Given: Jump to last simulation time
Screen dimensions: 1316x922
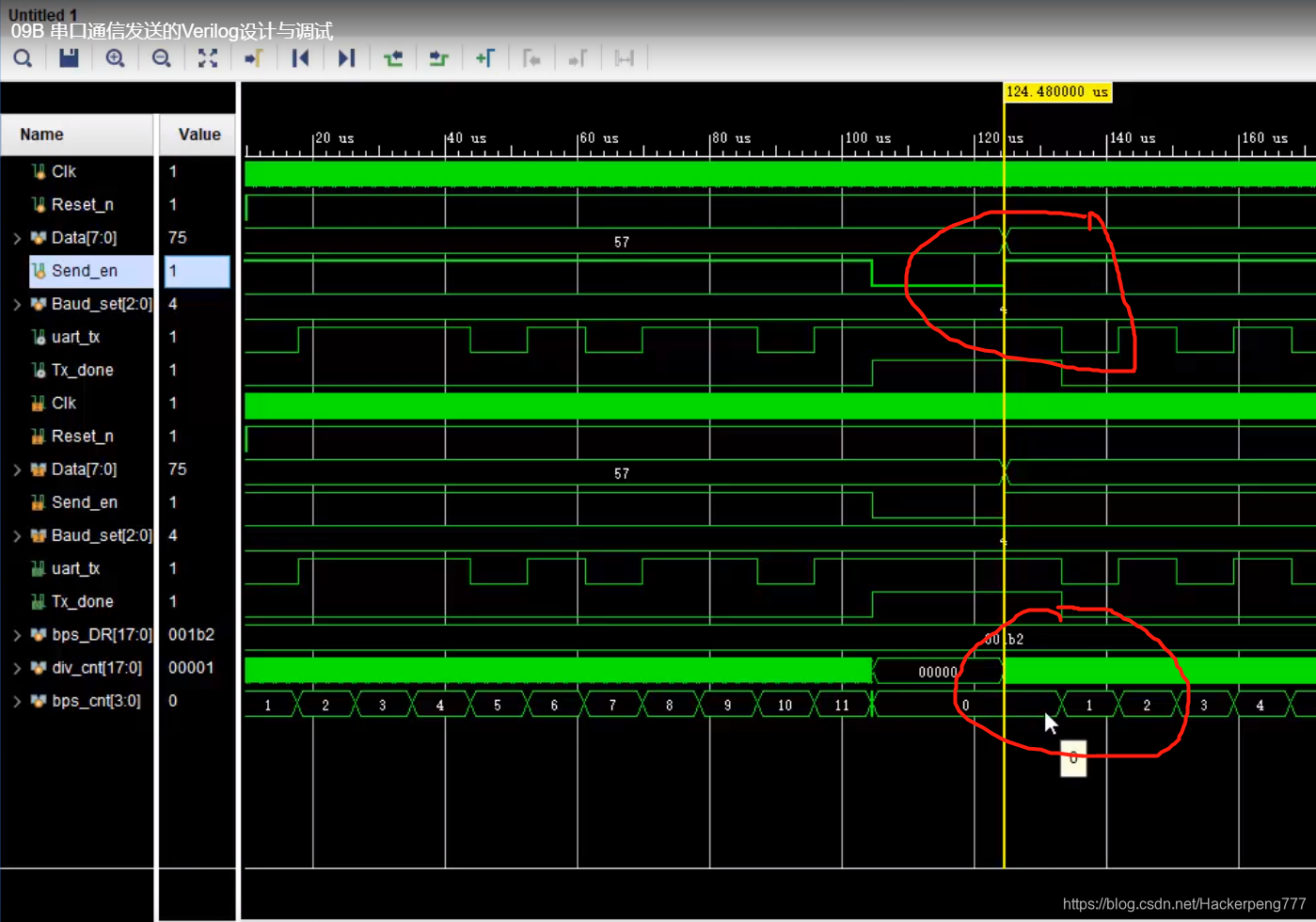Looking at the screenshot, I should 346,58.
